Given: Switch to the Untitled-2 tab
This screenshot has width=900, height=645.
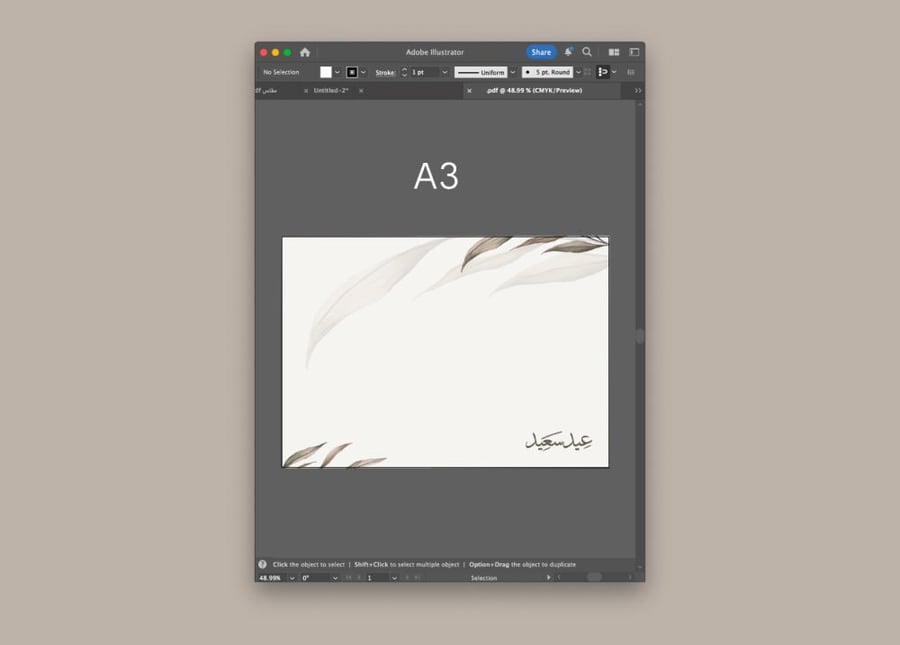Looking at the screenshot, I should point(331,91).
